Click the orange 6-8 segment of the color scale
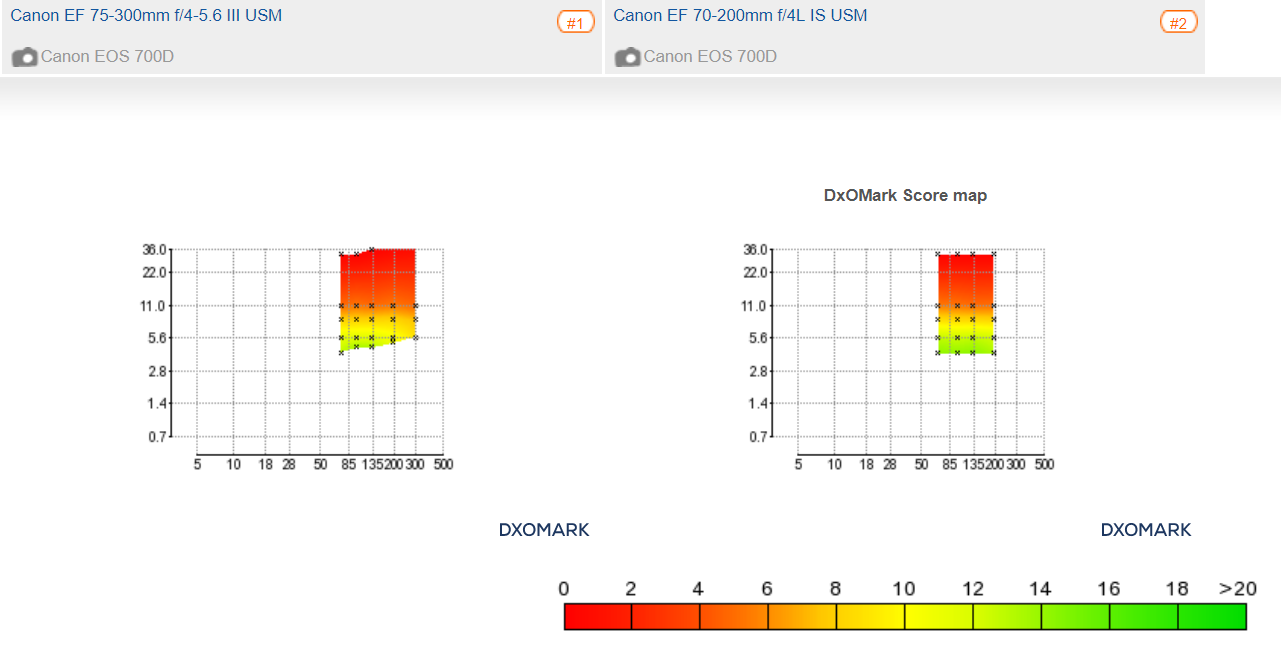 [x=802, y=617]
